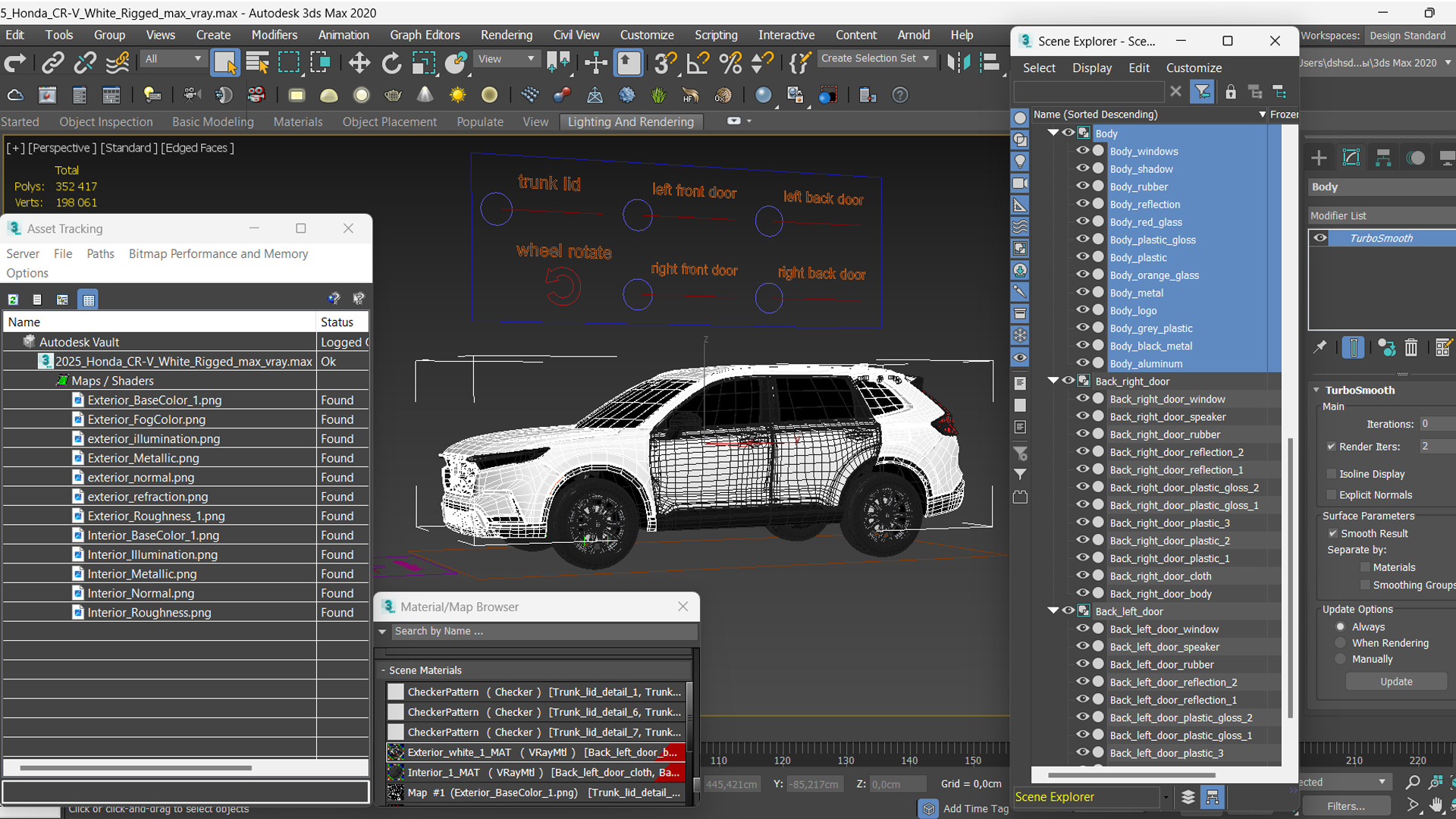Image resolution: width=1456 pixels, height=819 pixels.
Task: Click the sun light icon
Action: coord(457,95)
